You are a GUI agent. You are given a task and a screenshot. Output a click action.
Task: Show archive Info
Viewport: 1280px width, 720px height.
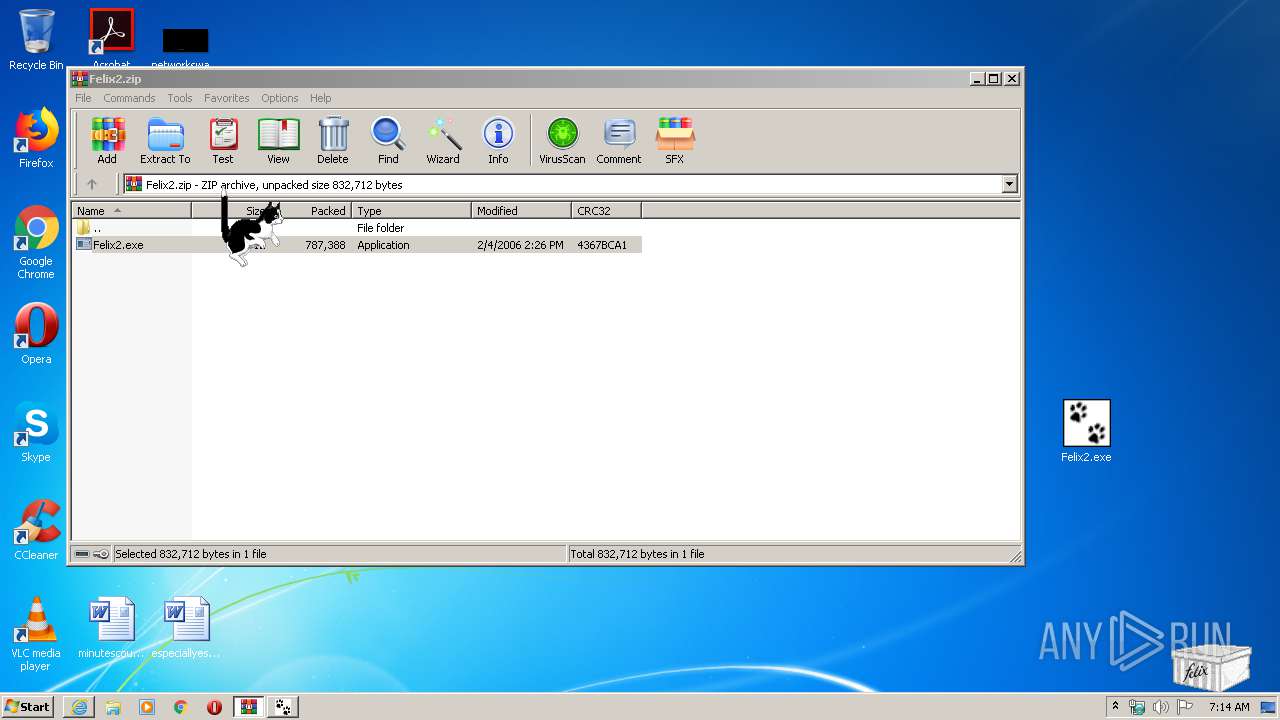tap(498, 140)
